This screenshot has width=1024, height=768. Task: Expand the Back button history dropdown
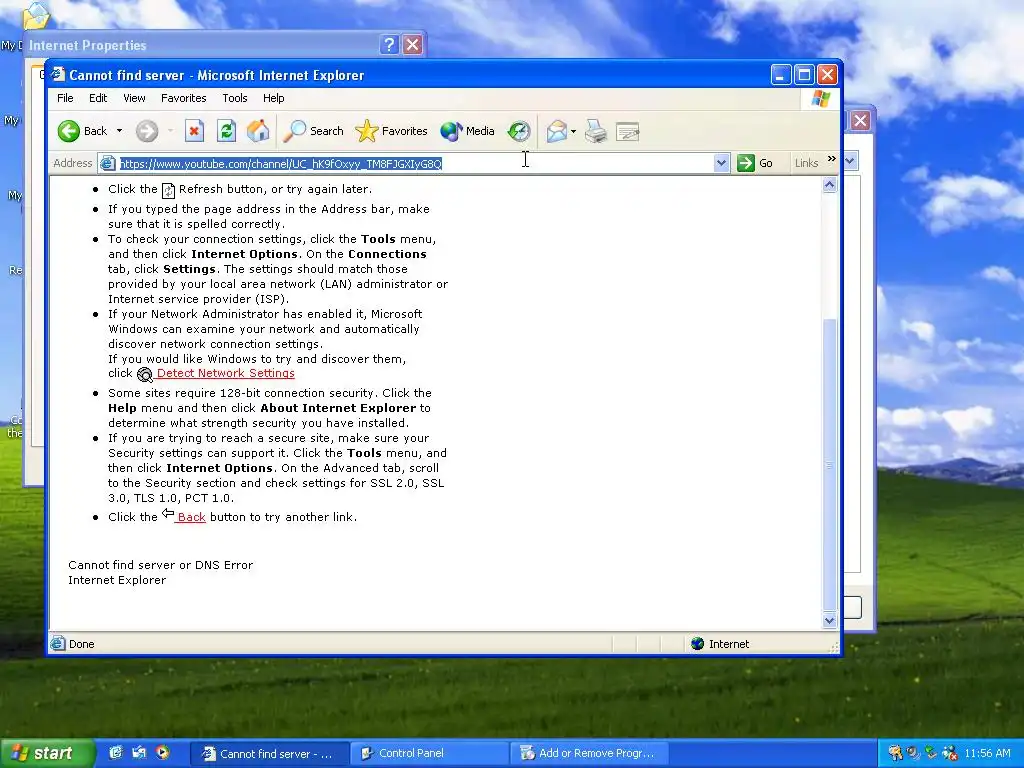(120, 131)
